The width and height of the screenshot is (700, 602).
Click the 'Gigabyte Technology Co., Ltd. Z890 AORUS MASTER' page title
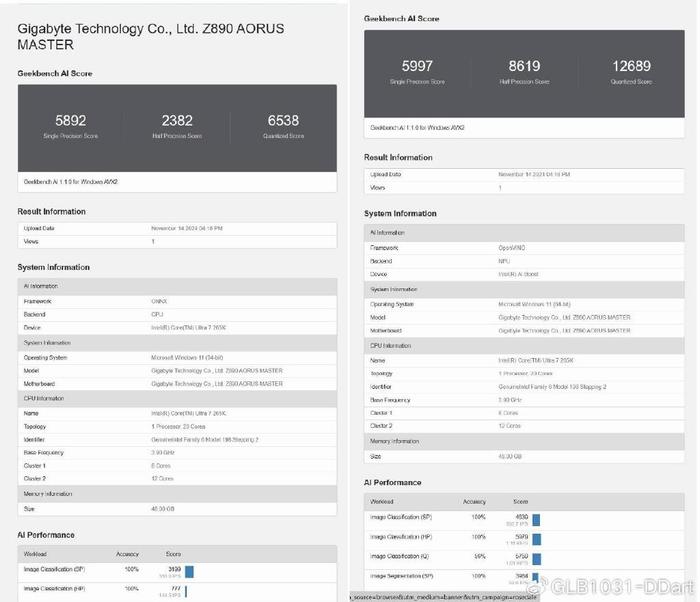tap(150, 37)
